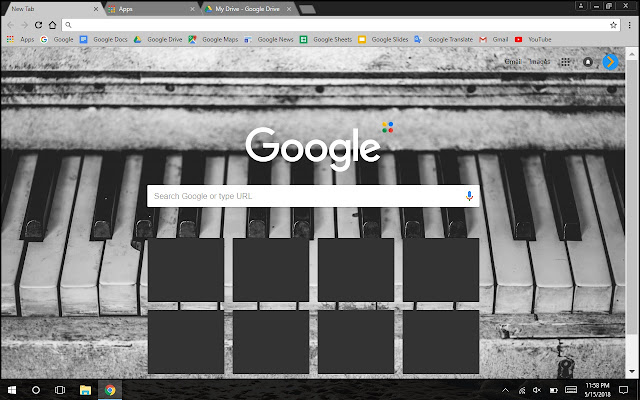Open the Google Maps bookmark

tap(213, 39)
